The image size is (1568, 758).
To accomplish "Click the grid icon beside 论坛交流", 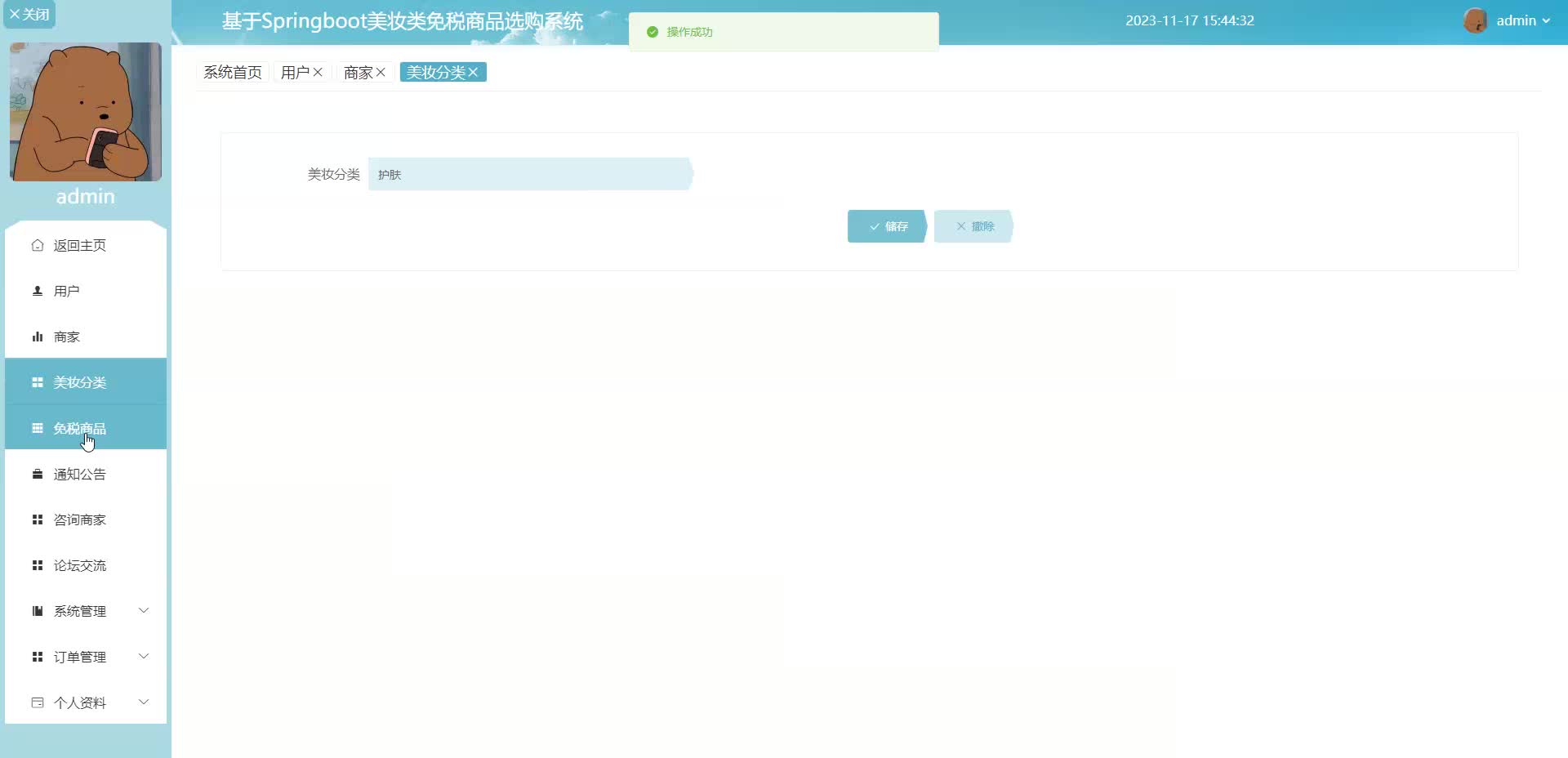I will (x=37, y=565).
